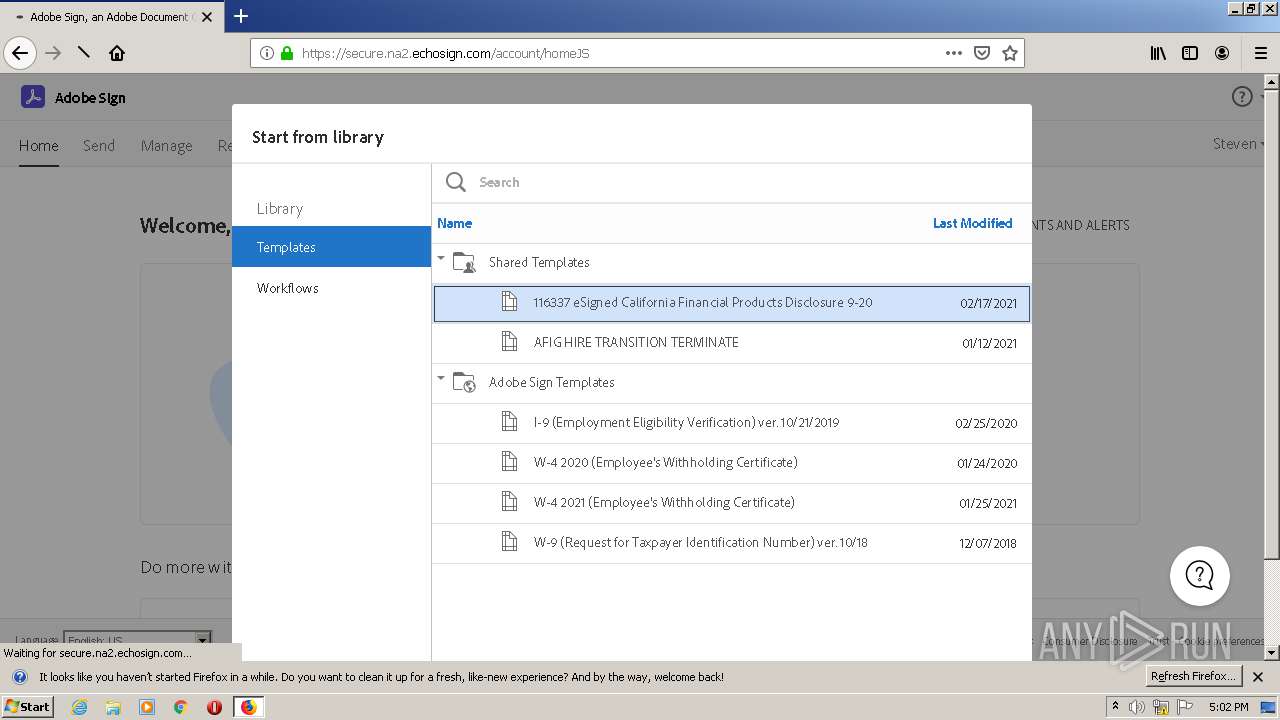1280x720 pixels.
Task: Collapse the Adobe Sign Templates group
Action: pos(441,379)
